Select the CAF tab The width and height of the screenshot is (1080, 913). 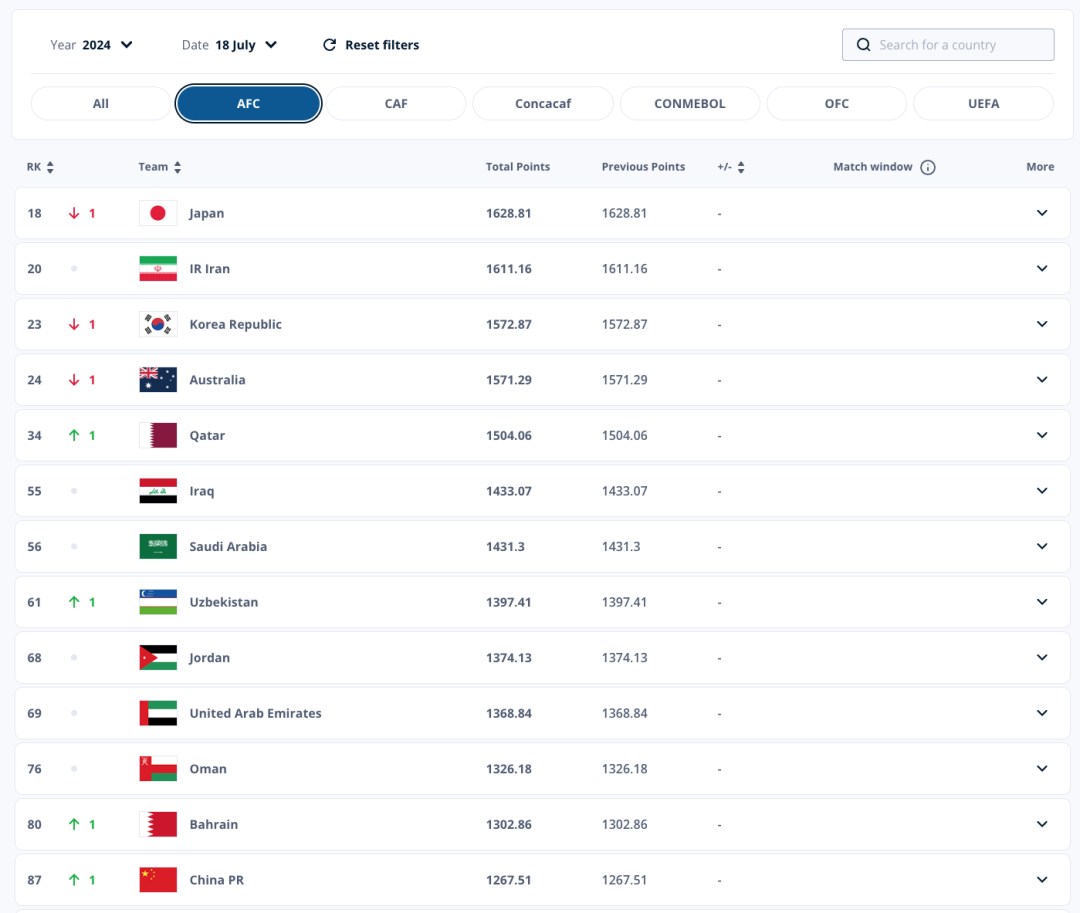[396, 103]
